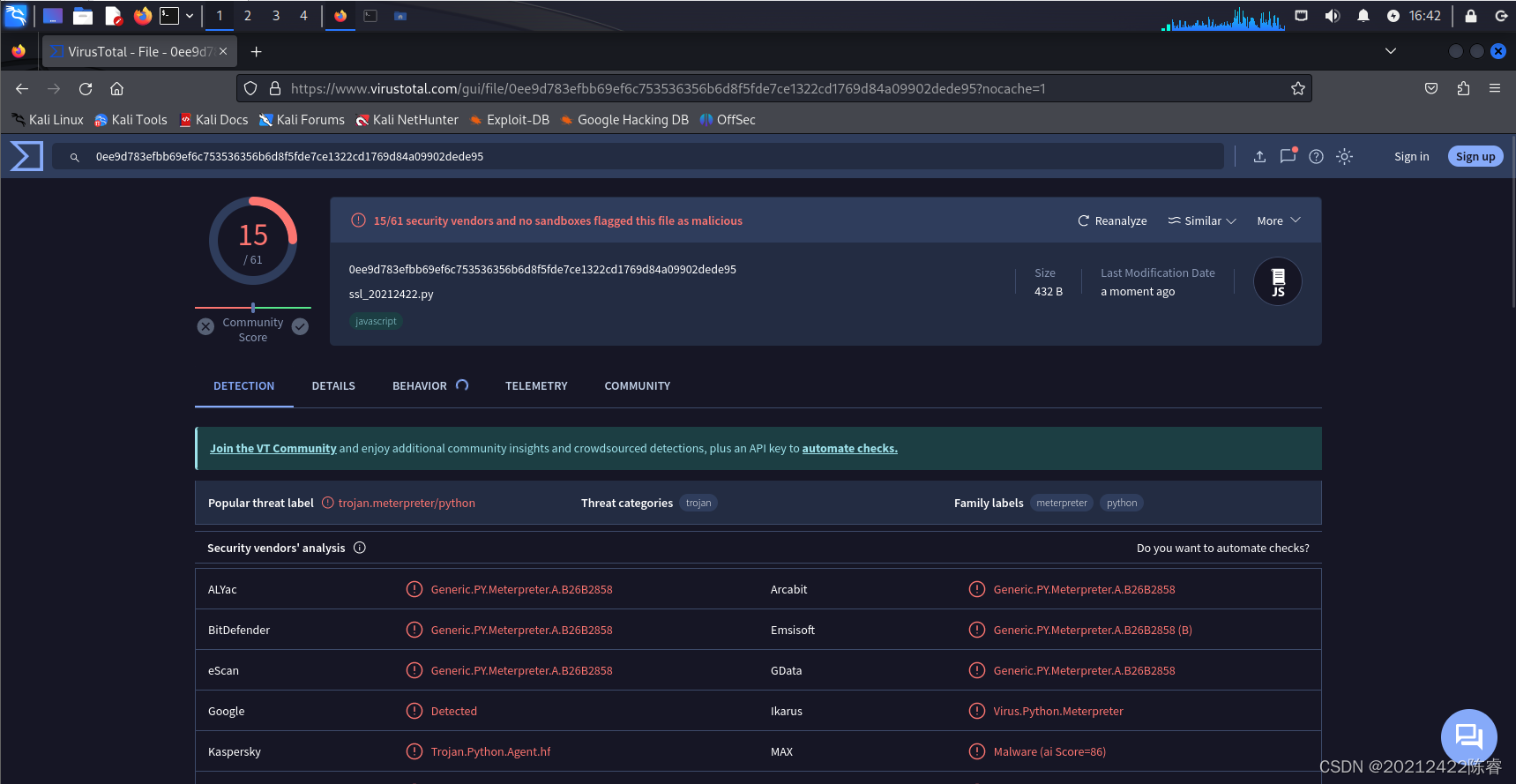This screenshot has width=1516, height=784.
Task: Click the popular threat label warning icon
Action: tap(328, 503)
